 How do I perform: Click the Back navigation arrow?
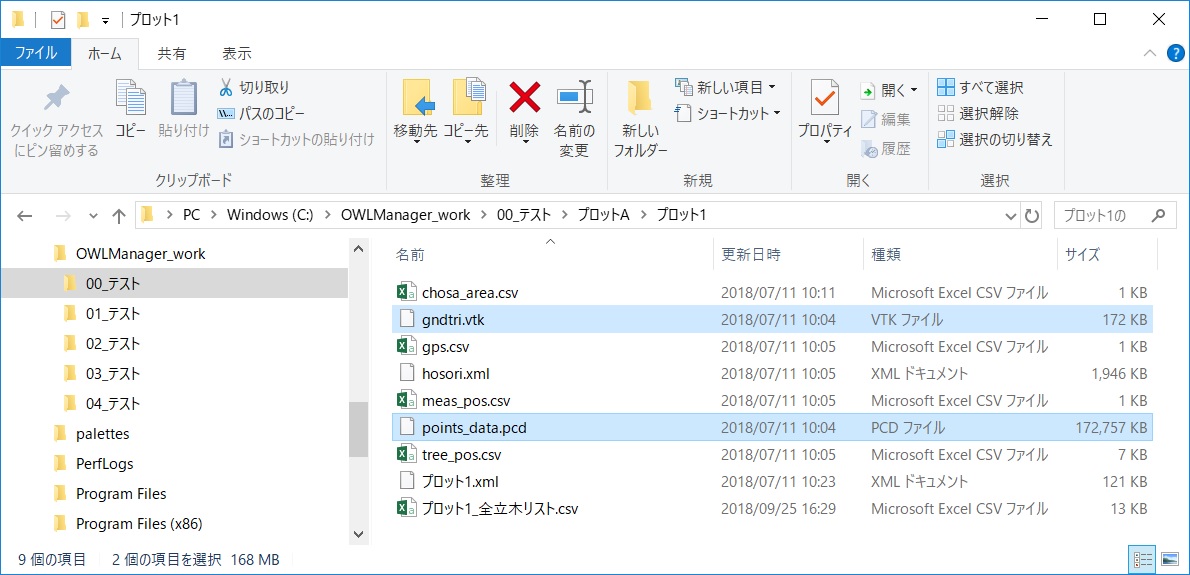pos(24,215)
